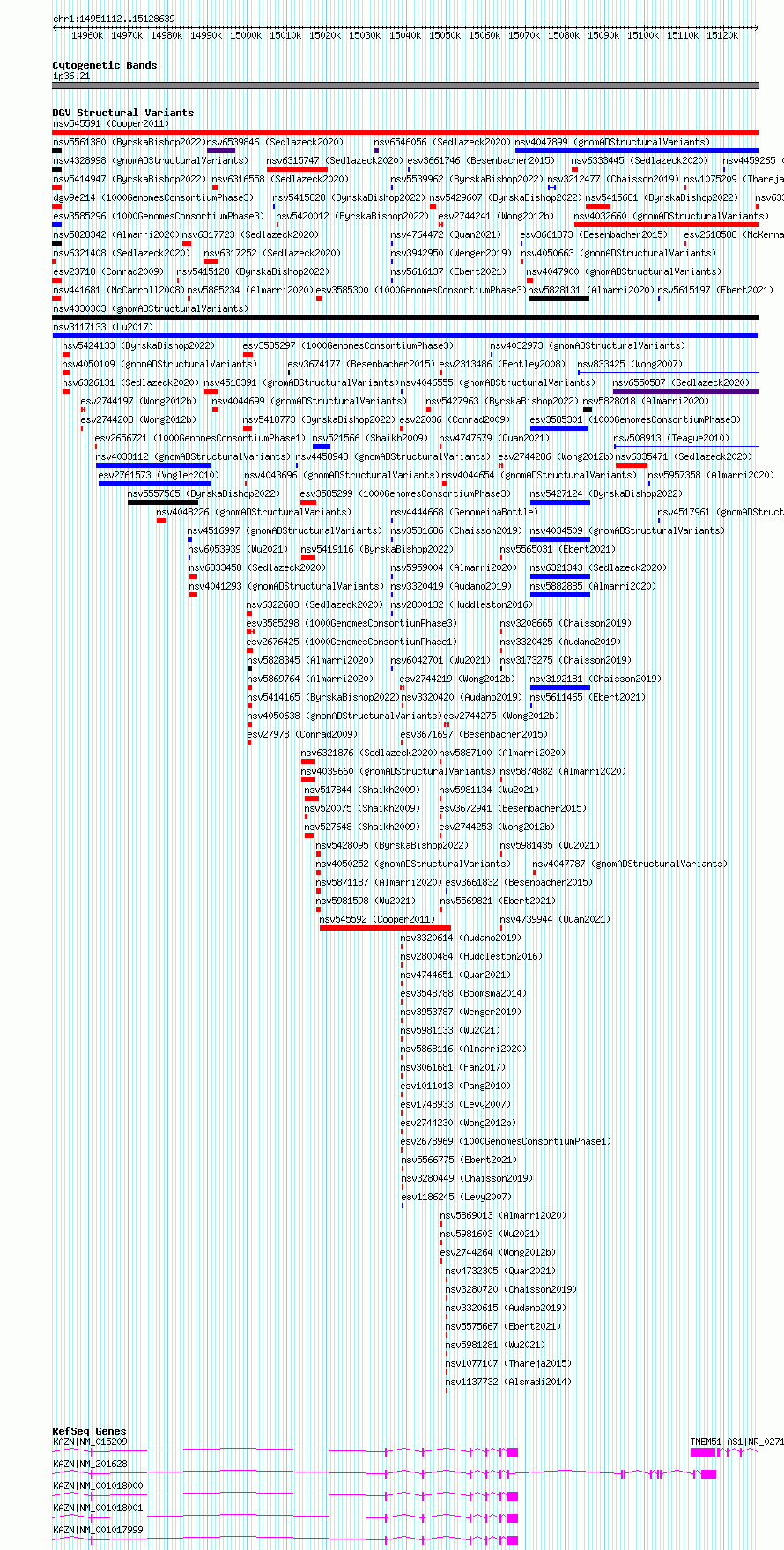This screenshot has width=784, height=1550.
Task: Click the nsv6053939 (Wu2021) label
Action: pyautogui.click(x=238, y=549)
